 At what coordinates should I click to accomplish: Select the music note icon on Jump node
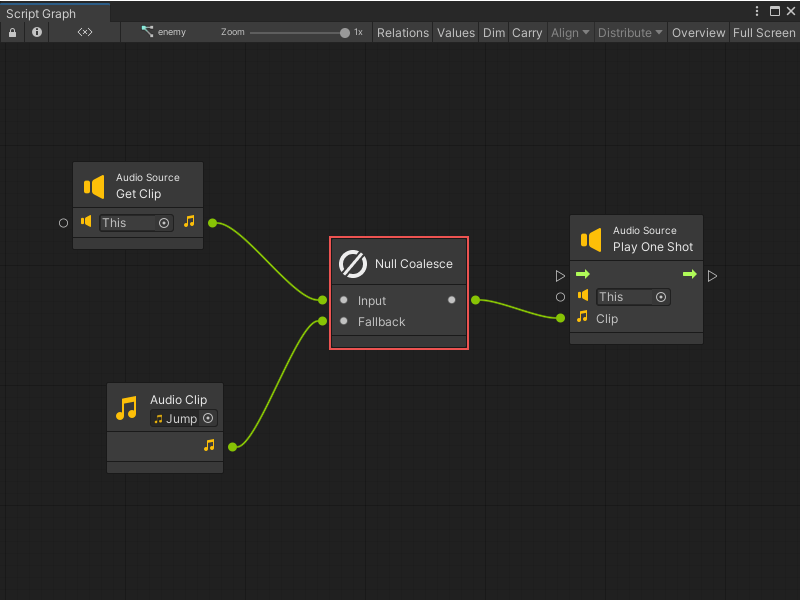[126, 408]
